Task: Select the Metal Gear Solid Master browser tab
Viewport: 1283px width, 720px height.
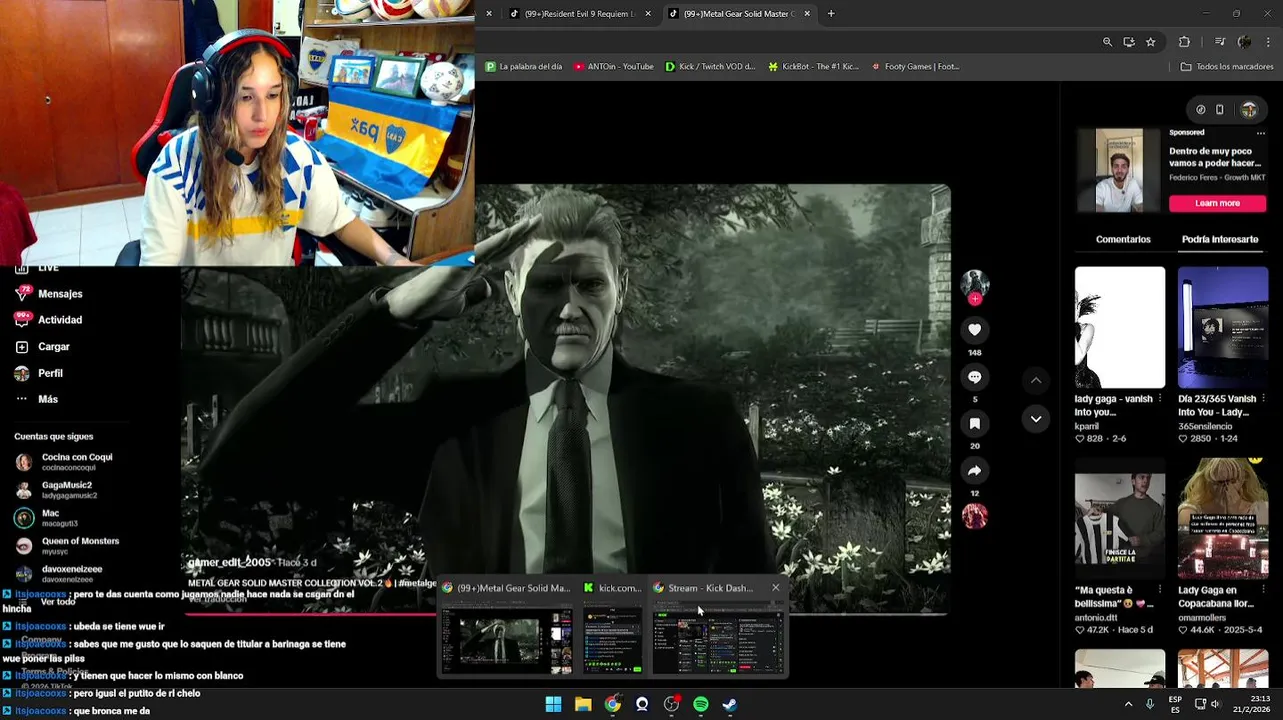Action: tap(738, 14)
